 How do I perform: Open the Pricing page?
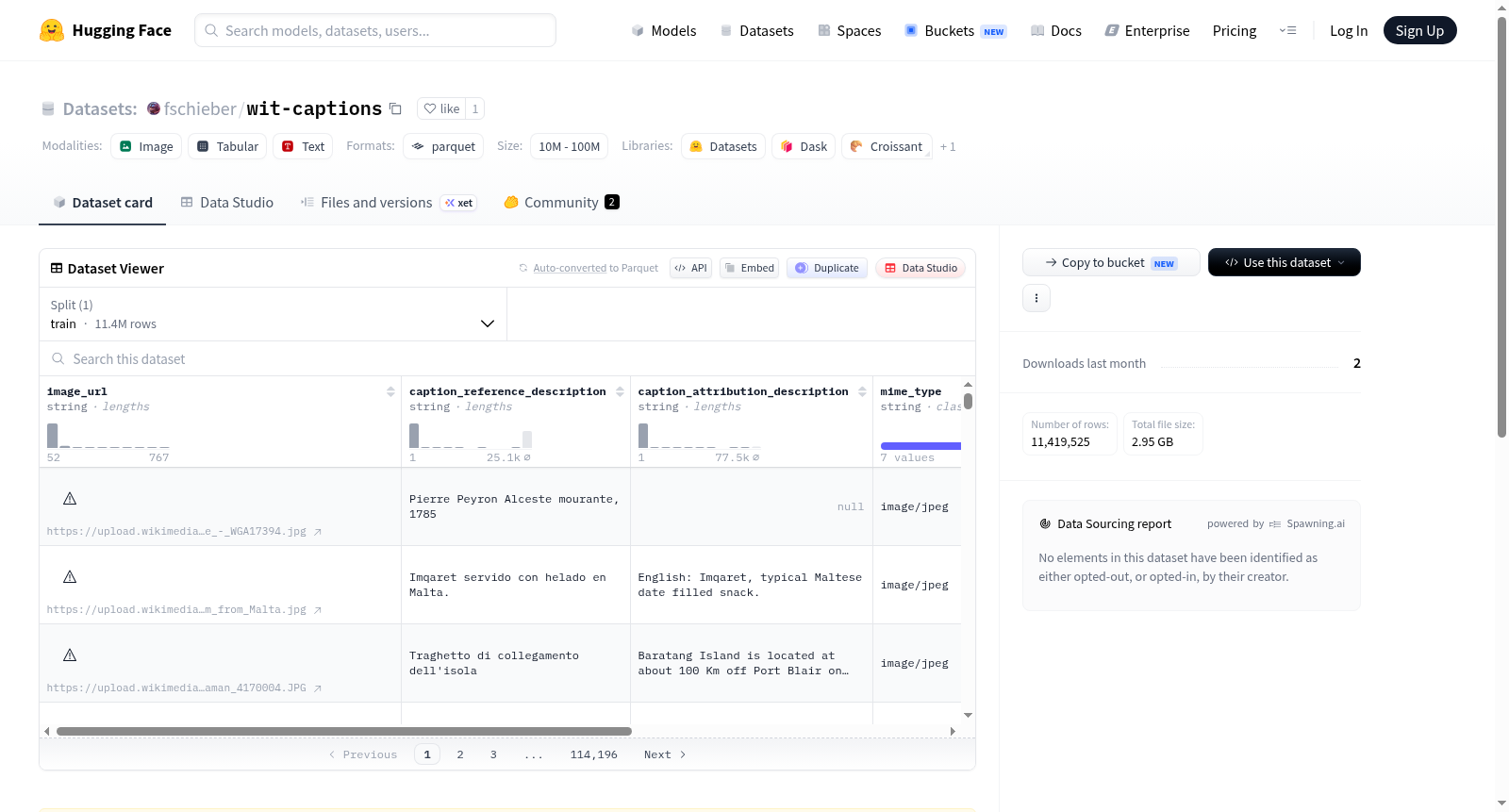click(x=1235, y=30)
